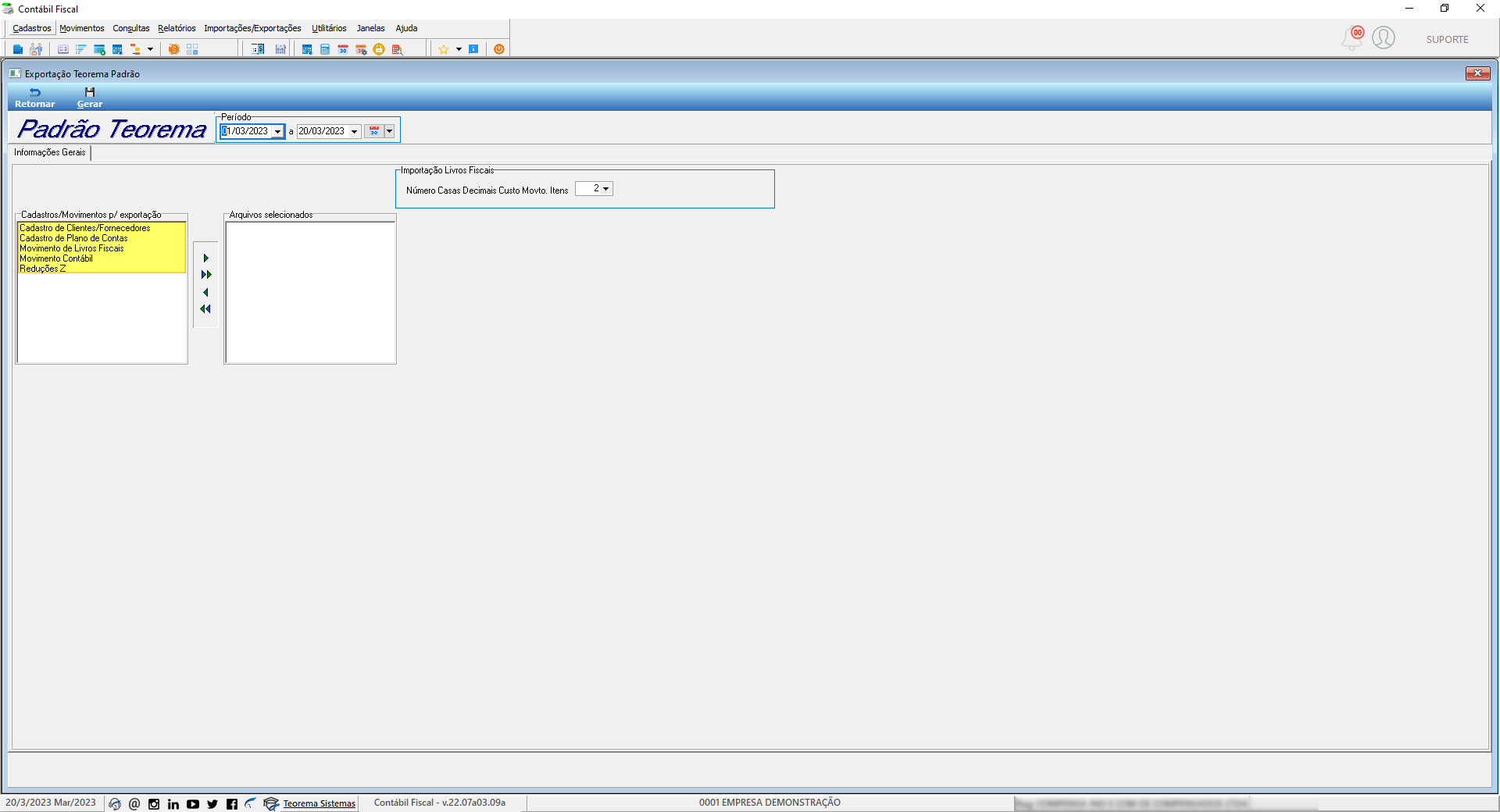Open the blue calculator toolbar icon
Image resolution: width=1500 pixels, height=812 pixels.
click(x=325, y=49)
